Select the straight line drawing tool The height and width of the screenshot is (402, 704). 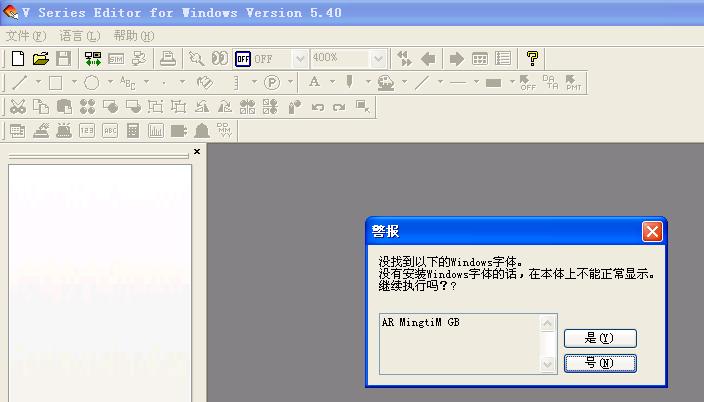[19, 83]
